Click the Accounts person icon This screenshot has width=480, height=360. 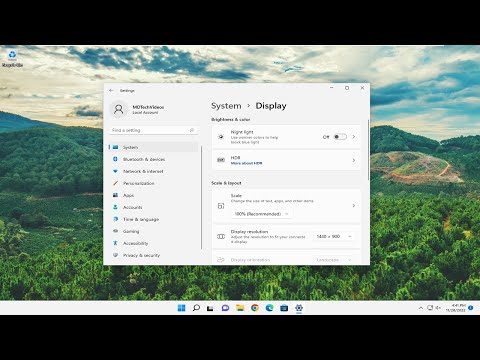(x=115, y=207)
